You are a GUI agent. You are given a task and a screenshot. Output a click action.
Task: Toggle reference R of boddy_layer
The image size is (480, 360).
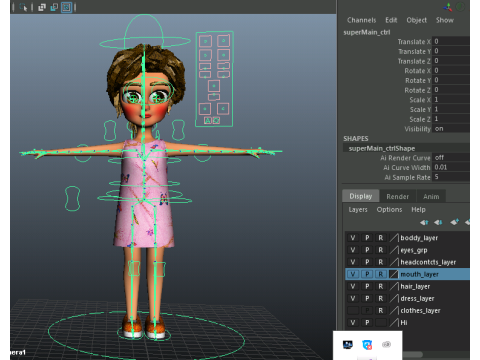point(381,238)
